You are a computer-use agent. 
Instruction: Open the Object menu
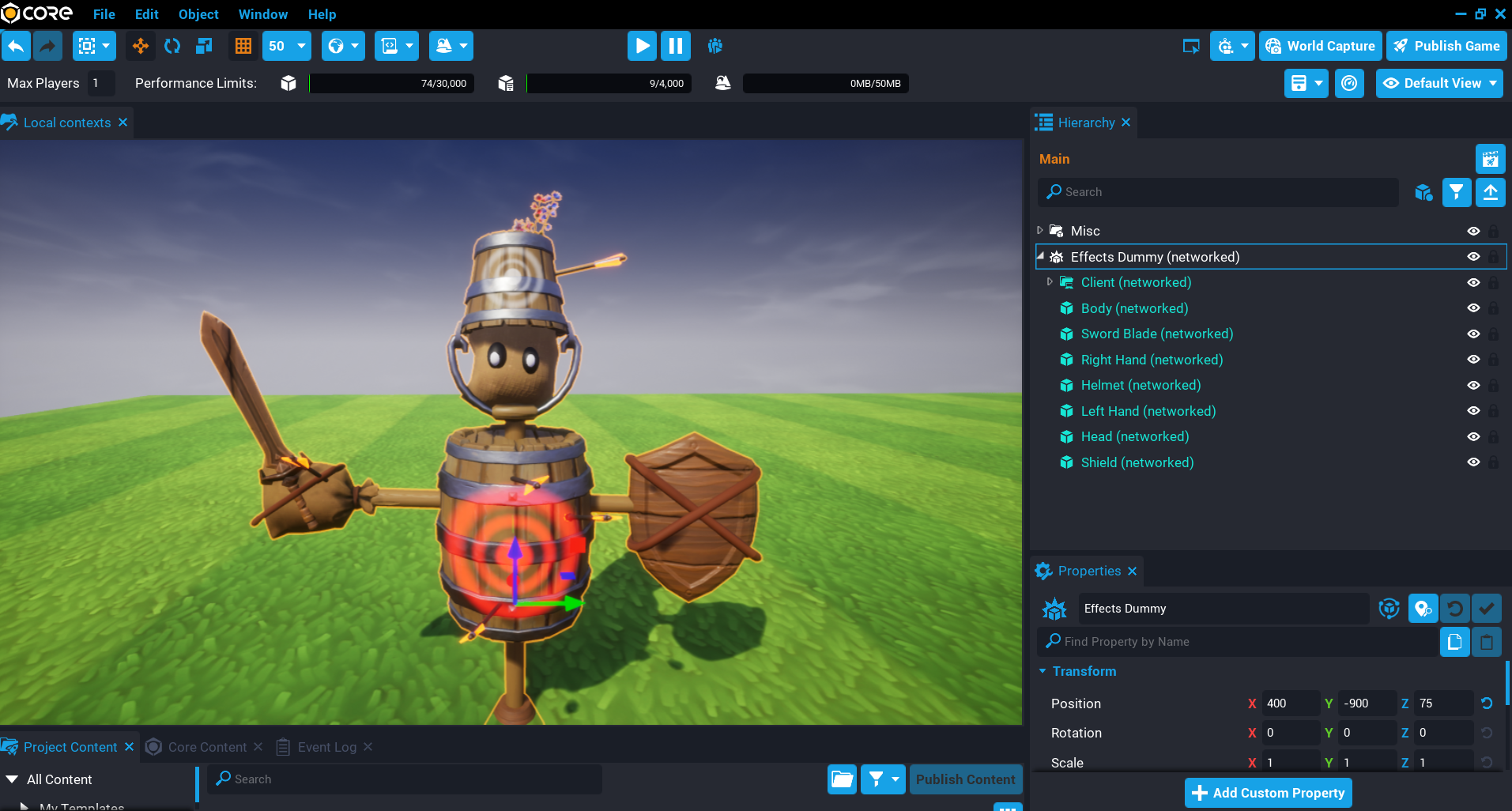point(198,14)
